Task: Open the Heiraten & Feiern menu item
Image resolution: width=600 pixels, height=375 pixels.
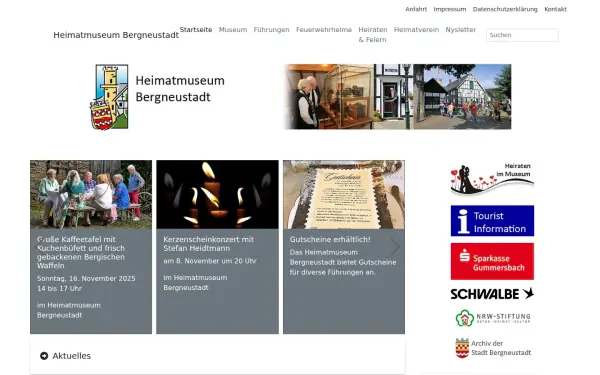Action: pos(373,35)
